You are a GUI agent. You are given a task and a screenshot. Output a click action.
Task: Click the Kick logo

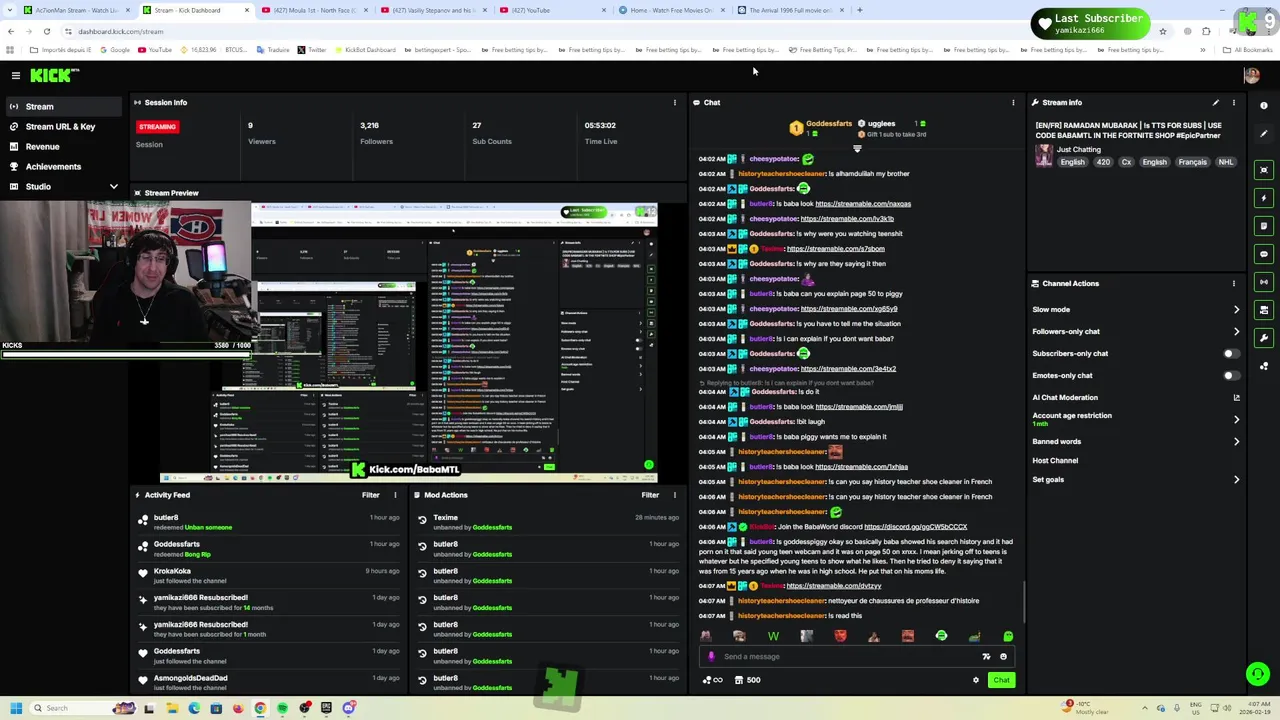pyautogui.click(x=54, y=75)
